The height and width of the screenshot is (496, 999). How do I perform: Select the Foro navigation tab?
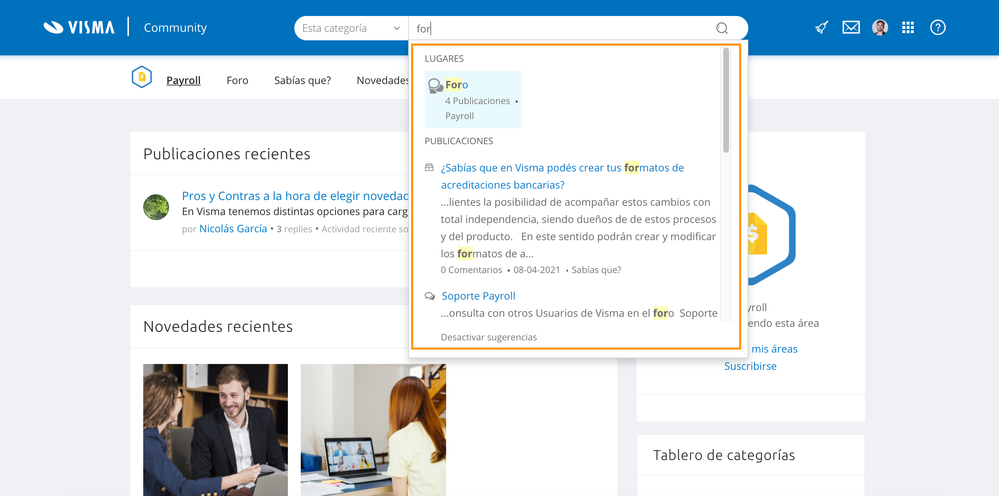click(x=237, y=80)
